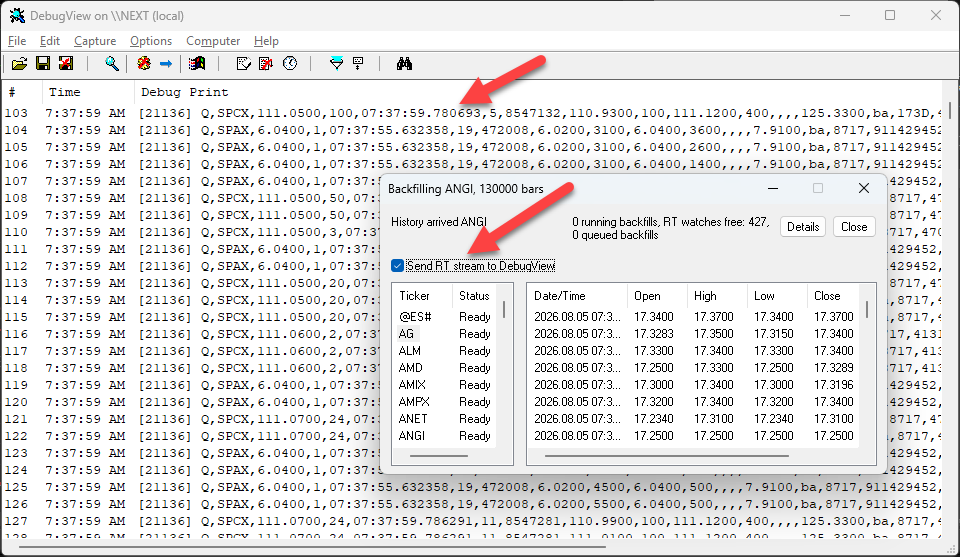Image resolution: width=960 pixels, height=557 pixels.
Task: Select debug log line number 119
Action: (x=192, y=385)
